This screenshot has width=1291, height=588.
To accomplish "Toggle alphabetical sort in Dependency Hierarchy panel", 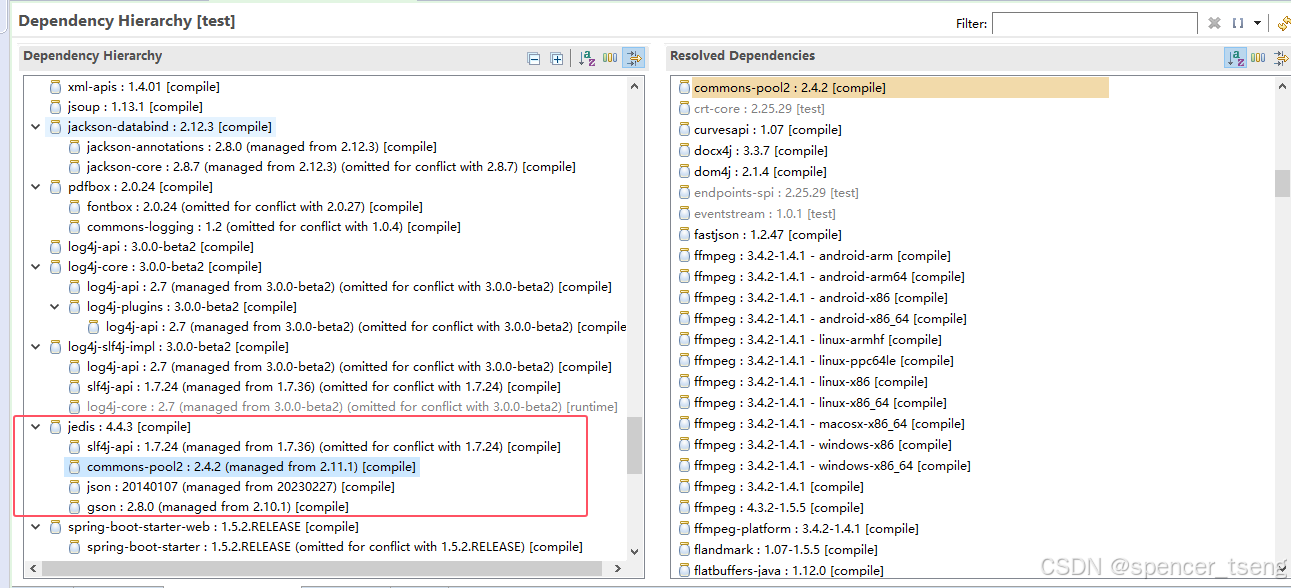I will click(587, 58).
